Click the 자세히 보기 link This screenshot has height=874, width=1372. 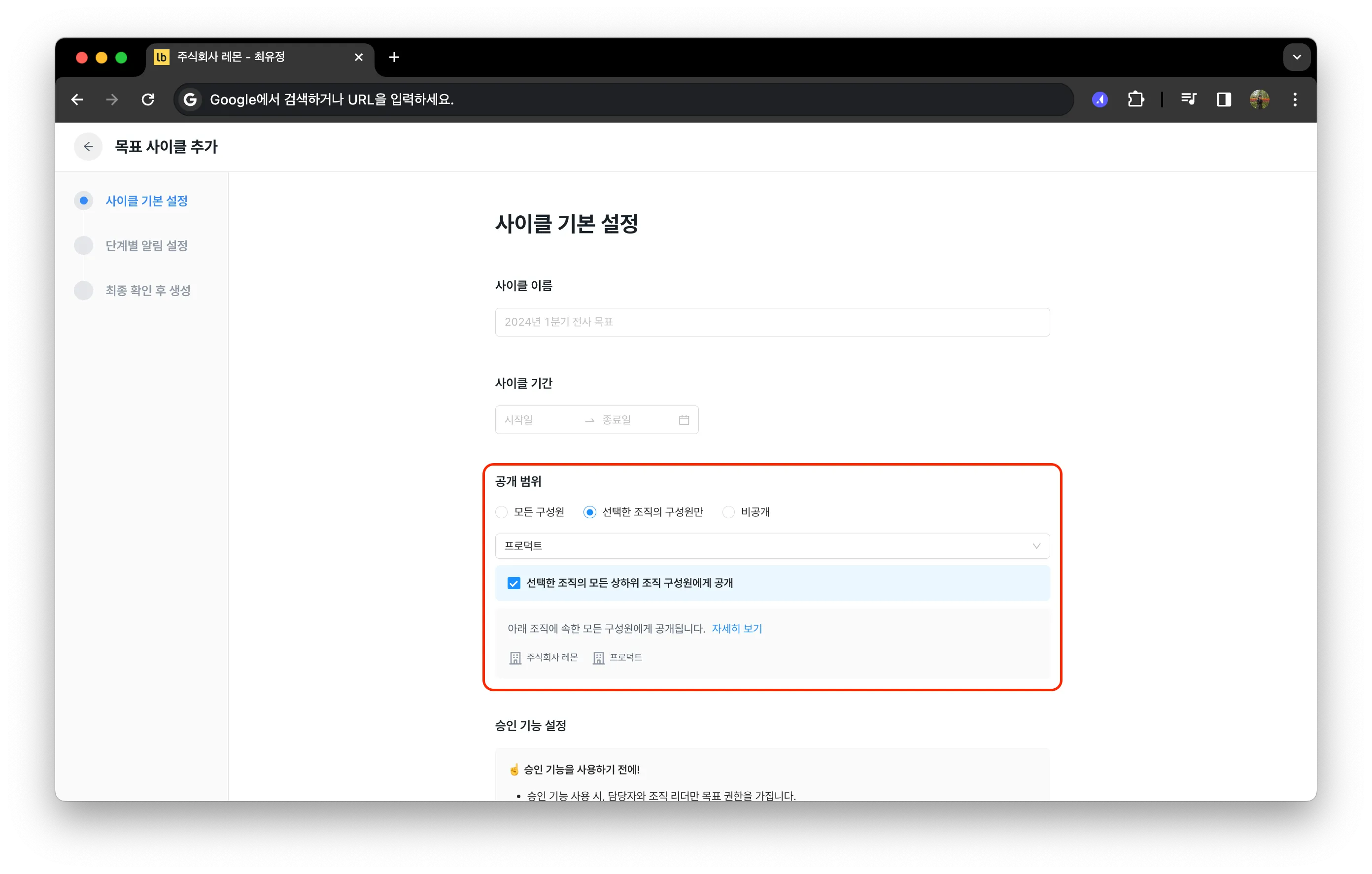(x=737, y=629)
